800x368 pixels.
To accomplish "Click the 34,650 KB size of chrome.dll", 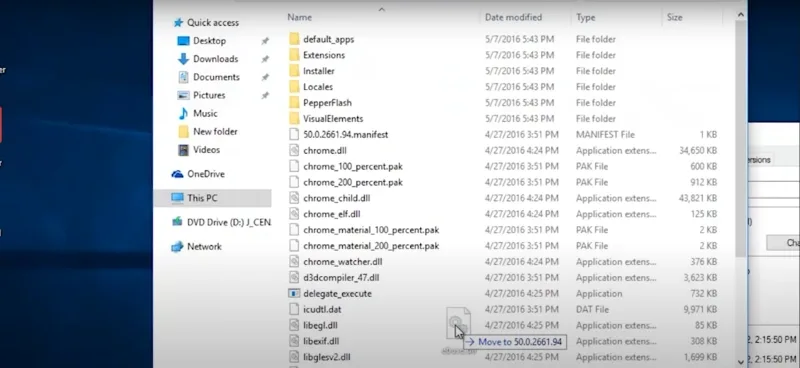I will pos(698,151).
